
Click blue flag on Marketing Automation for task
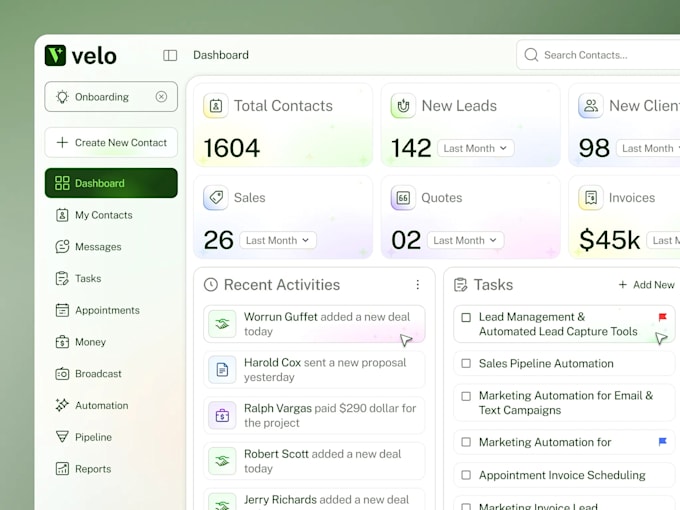click(662, 441)
